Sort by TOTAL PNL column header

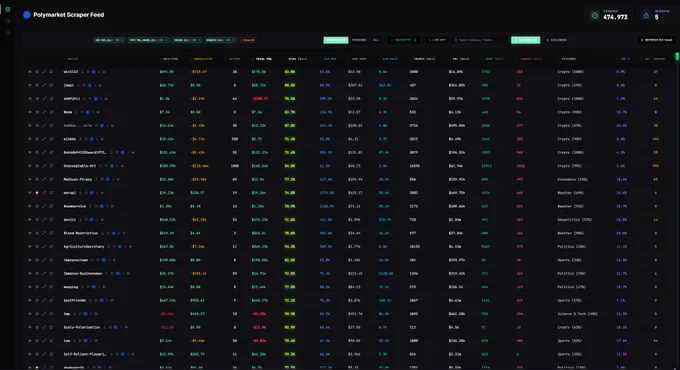tap(262, 59)
